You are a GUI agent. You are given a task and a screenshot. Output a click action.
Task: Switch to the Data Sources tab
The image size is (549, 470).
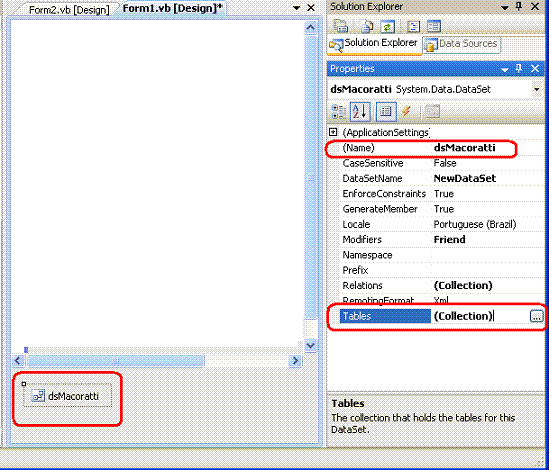[461, 44]
